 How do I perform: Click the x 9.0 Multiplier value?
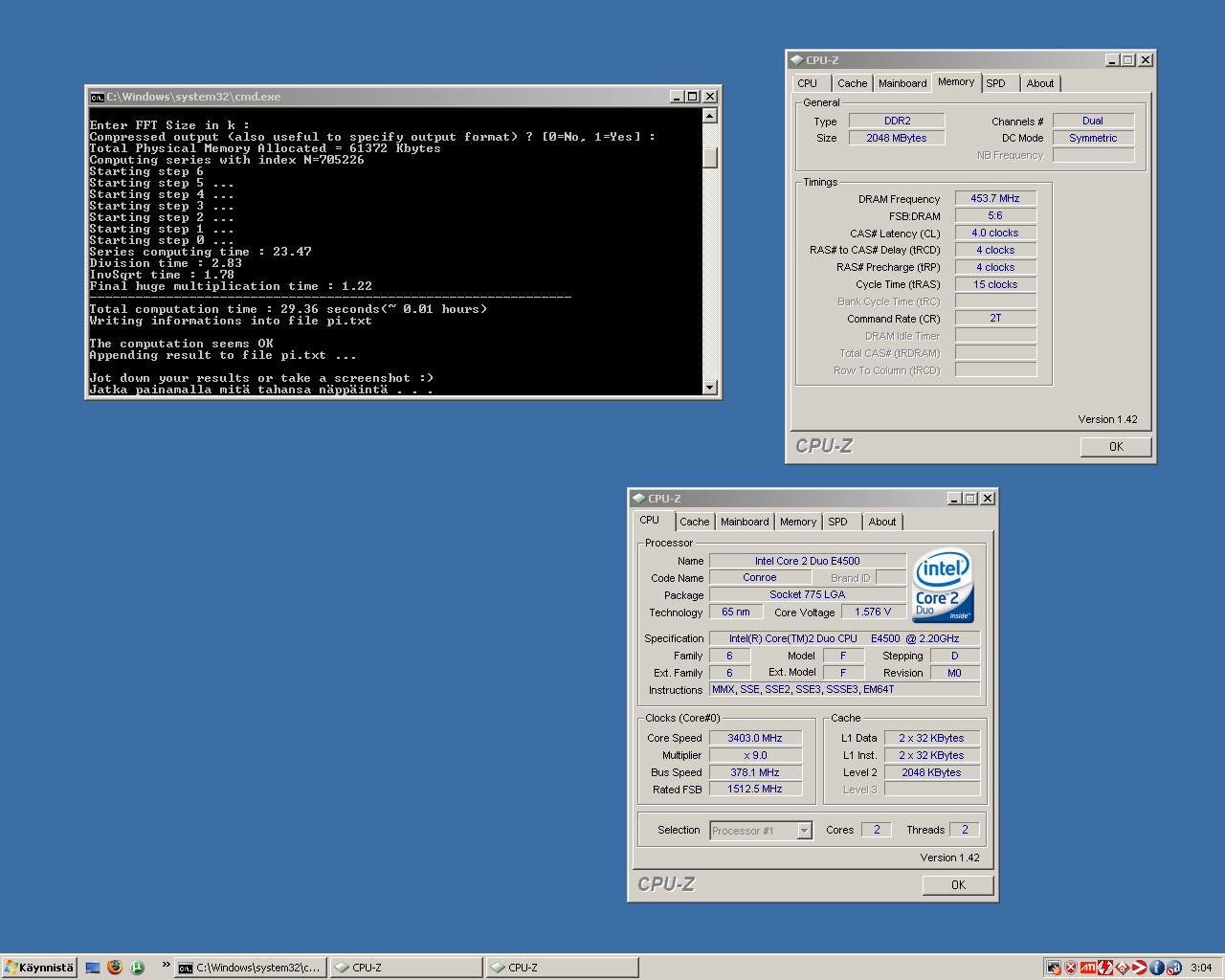click(755, 755)
